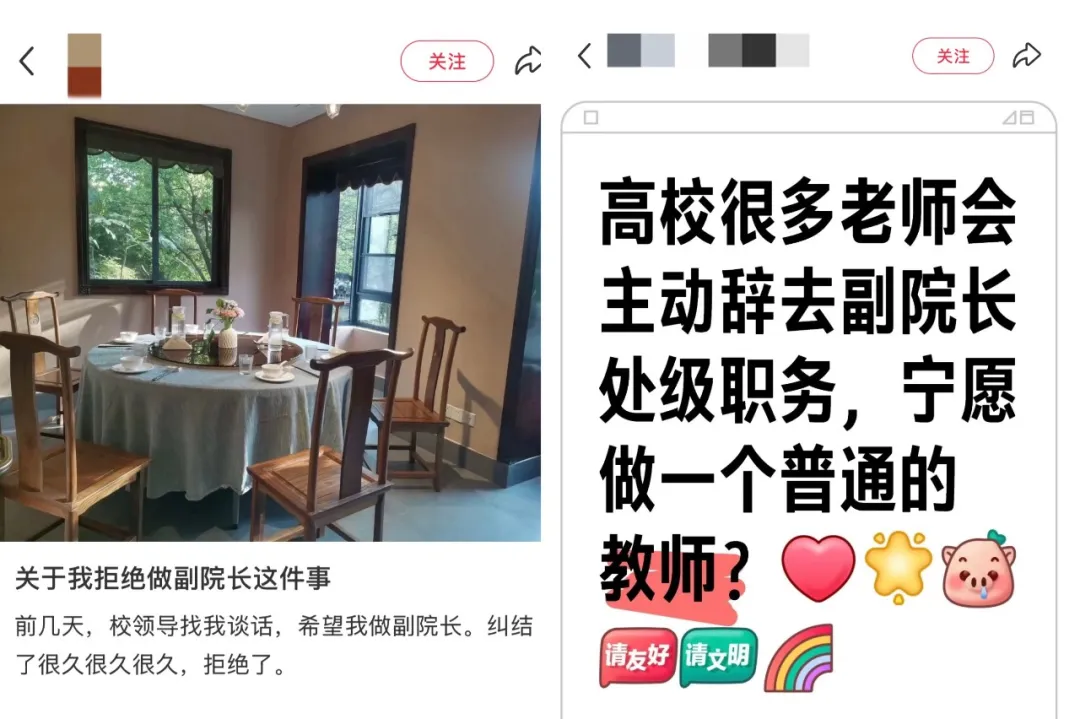Tap the 请友好 red sticker
Image resolution: width=1080 pixels, height=719 pixels.
click(638, 656)
